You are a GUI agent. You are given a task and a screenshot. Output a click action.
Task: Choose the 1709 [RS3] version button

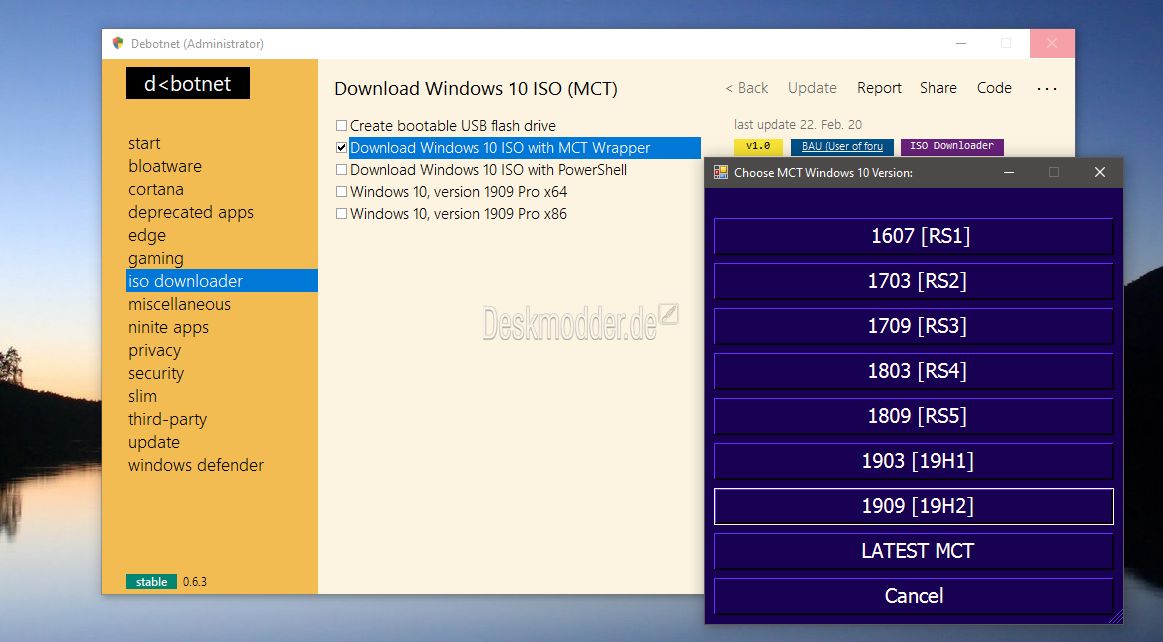(x=914, y=326)
